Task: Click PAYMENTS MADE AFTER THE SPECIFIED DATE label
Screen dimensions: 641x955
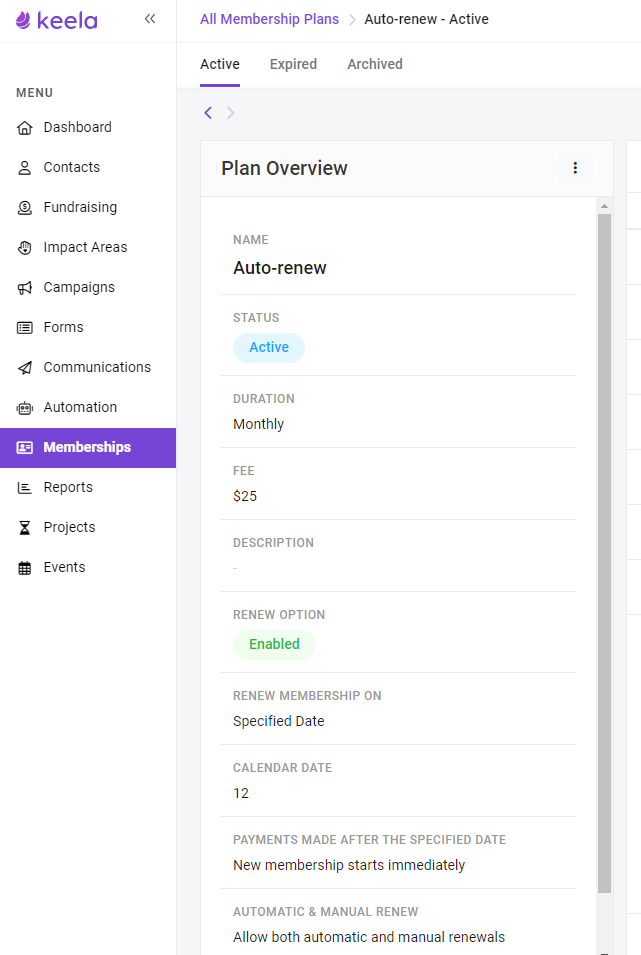Action: click(369, 840)
